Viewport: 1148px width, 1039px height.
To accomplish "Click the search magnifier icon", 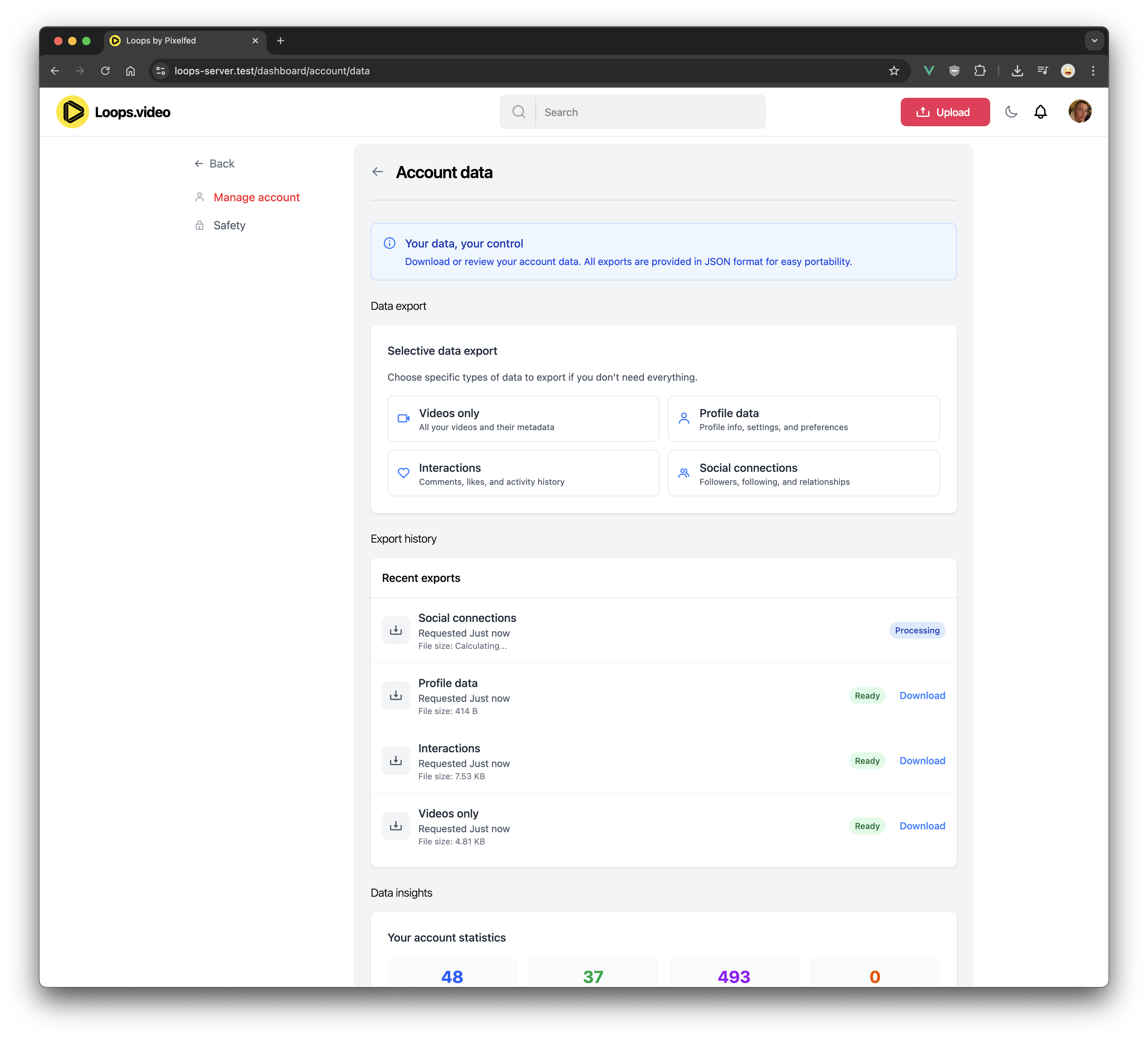I will 518,112.
